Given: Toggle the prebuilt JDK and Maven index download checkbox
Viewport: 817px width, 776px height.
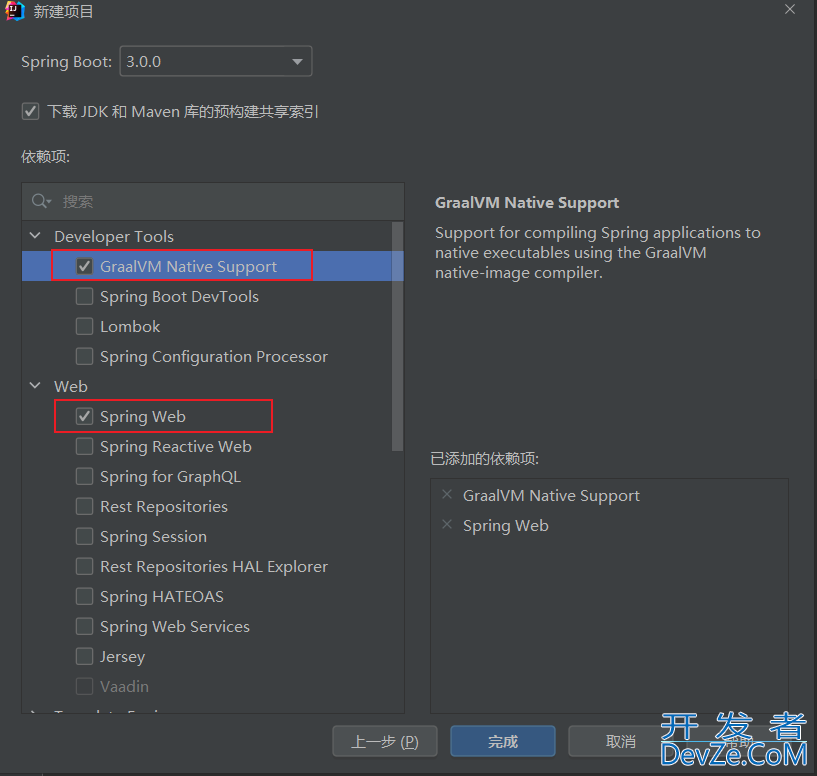Looking at the screenshot, I should pyautogui.click(x=30, y=111).
